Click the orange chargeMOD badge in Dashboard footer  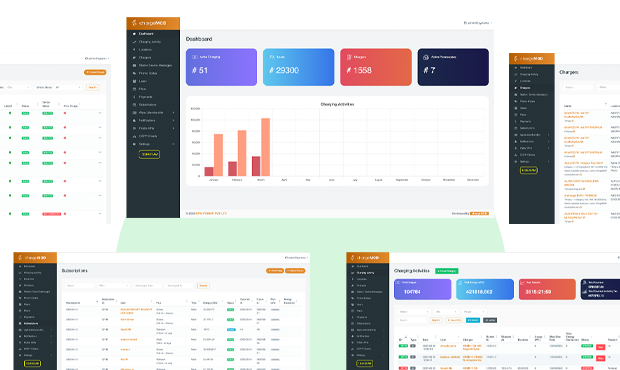pyautogui.click(x=479, y=213)
